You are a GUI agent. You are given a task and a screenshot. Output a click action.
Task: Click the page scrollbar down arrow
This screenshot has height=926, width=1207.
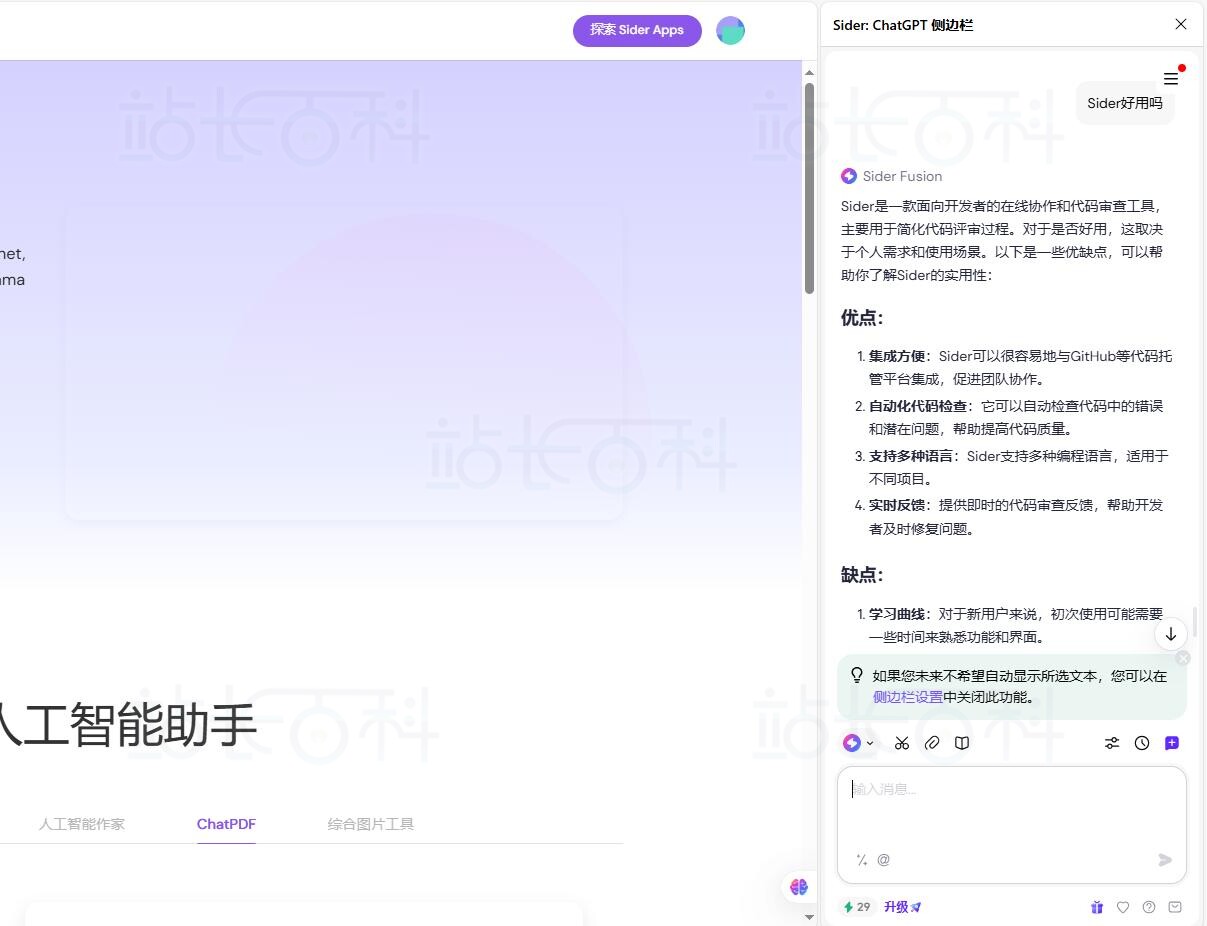point(809,916)
